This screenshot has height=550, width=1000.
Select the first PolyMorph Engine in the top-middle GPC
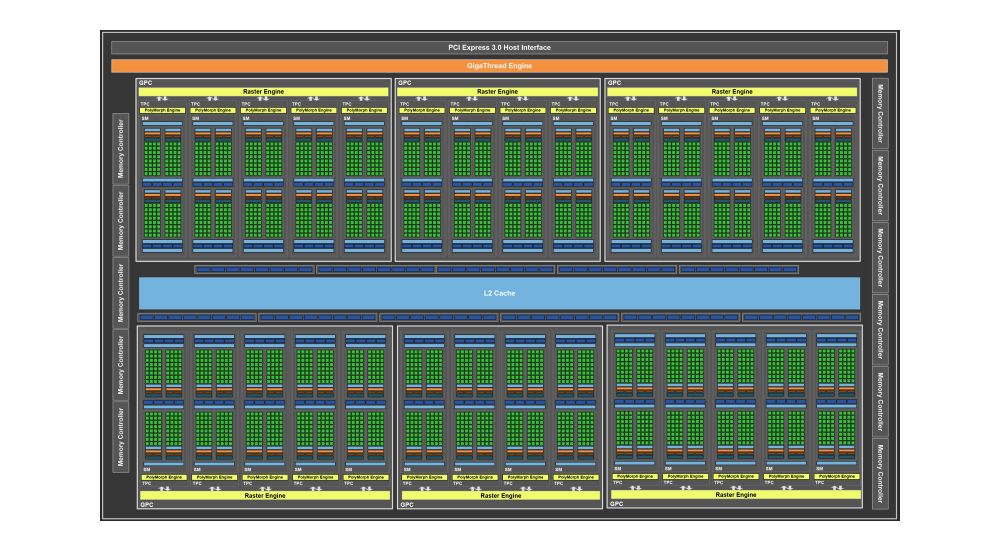(x=420, y=108)
